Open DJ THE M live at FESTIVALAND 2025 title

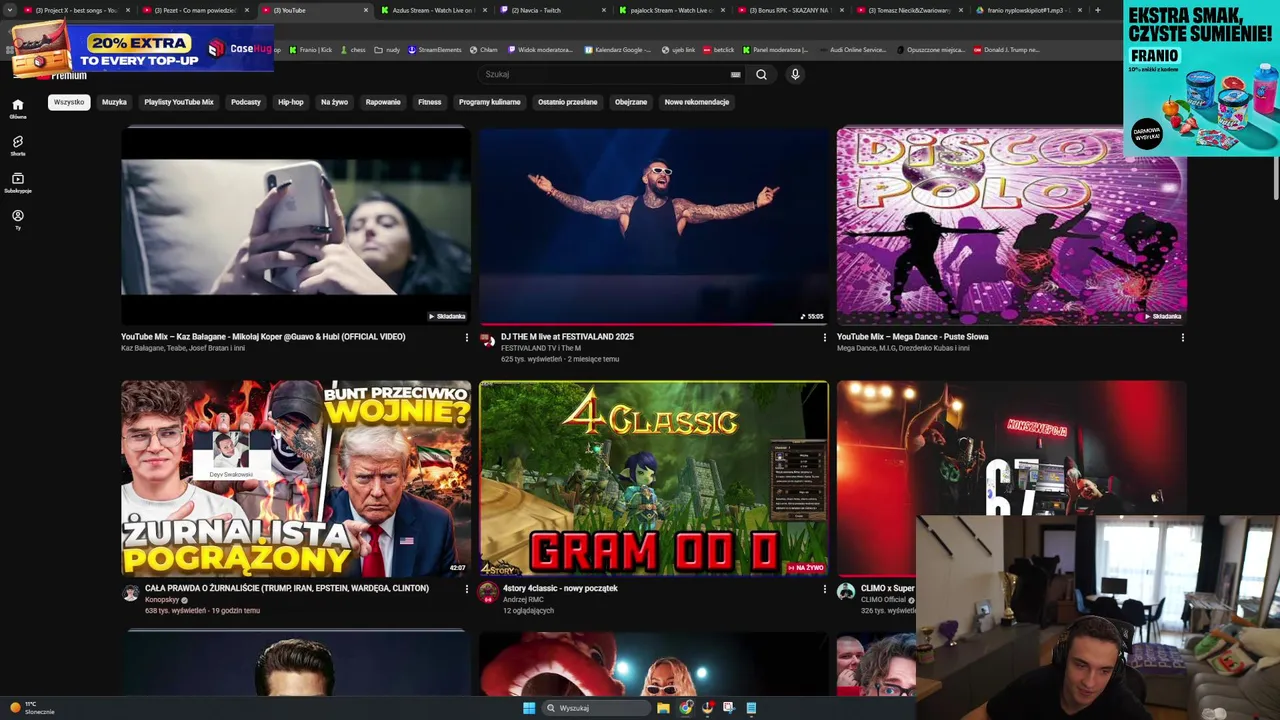pyautogui.click(x=567, y=337)
